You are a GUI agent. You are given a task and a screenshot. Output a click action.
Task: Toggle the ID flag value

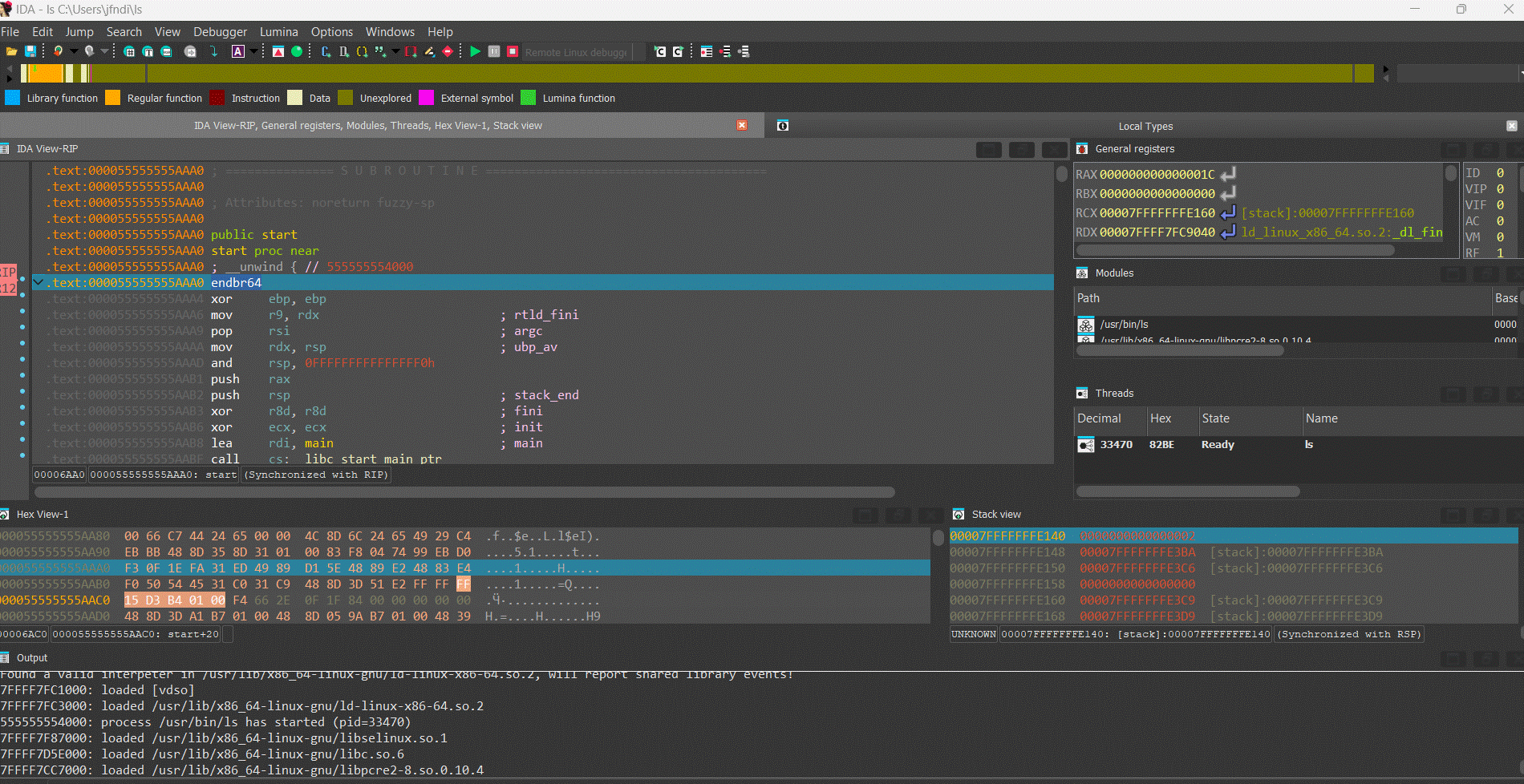click(1499, 173)
